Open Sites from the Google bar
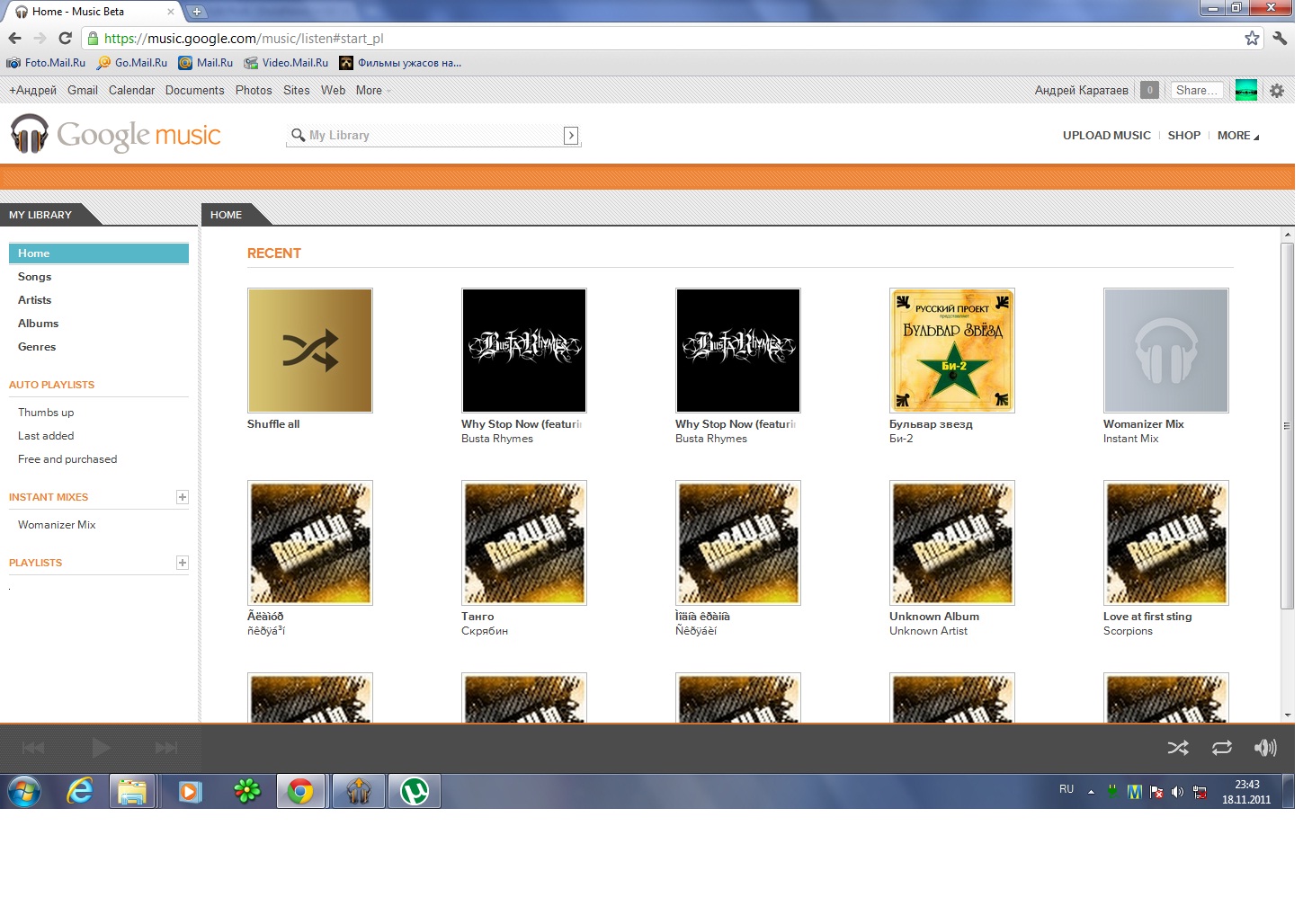This screenshot has height=924, width=1312. (296, 90)
